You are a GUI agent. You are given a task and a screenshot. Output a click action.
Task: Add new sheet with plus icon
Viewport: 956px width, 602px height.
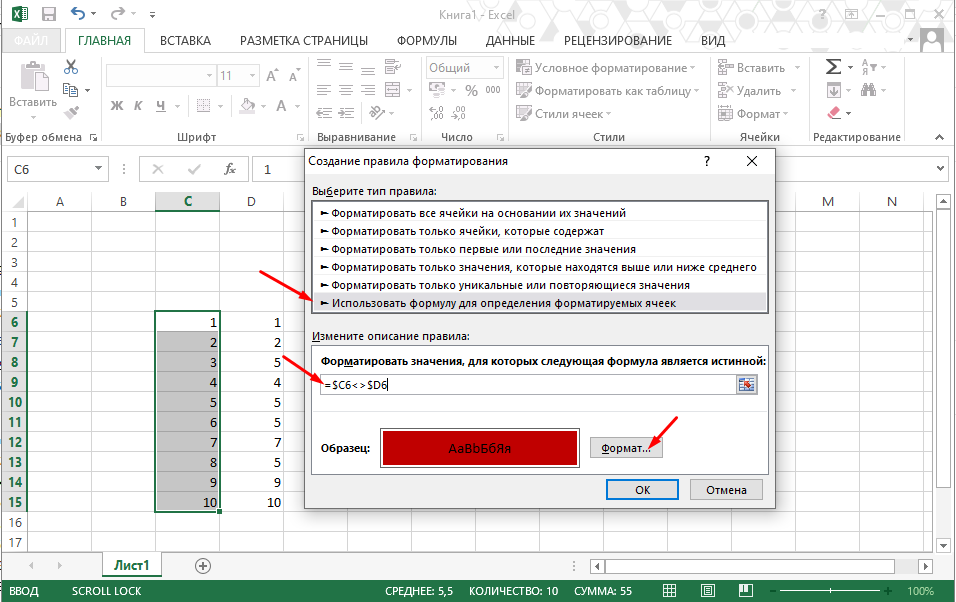pos(203,566)
